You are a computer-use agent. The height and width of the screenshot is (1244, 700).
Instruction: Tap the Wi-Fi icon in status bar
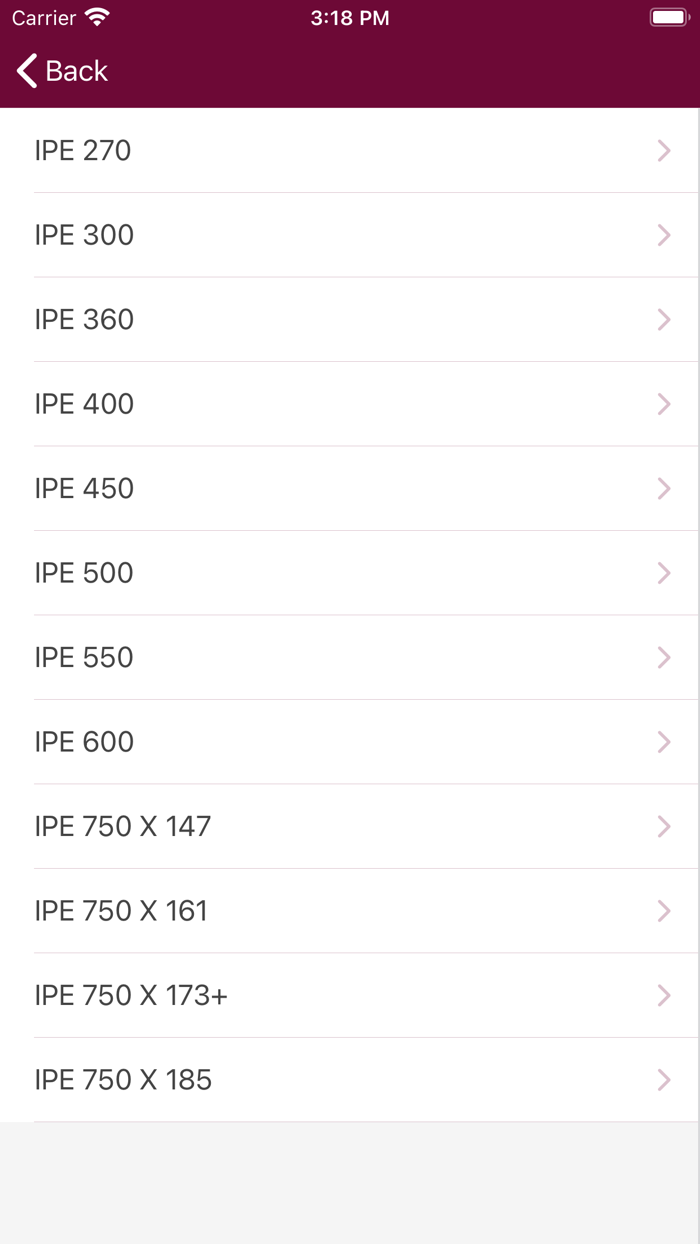(x=97, y=17)
